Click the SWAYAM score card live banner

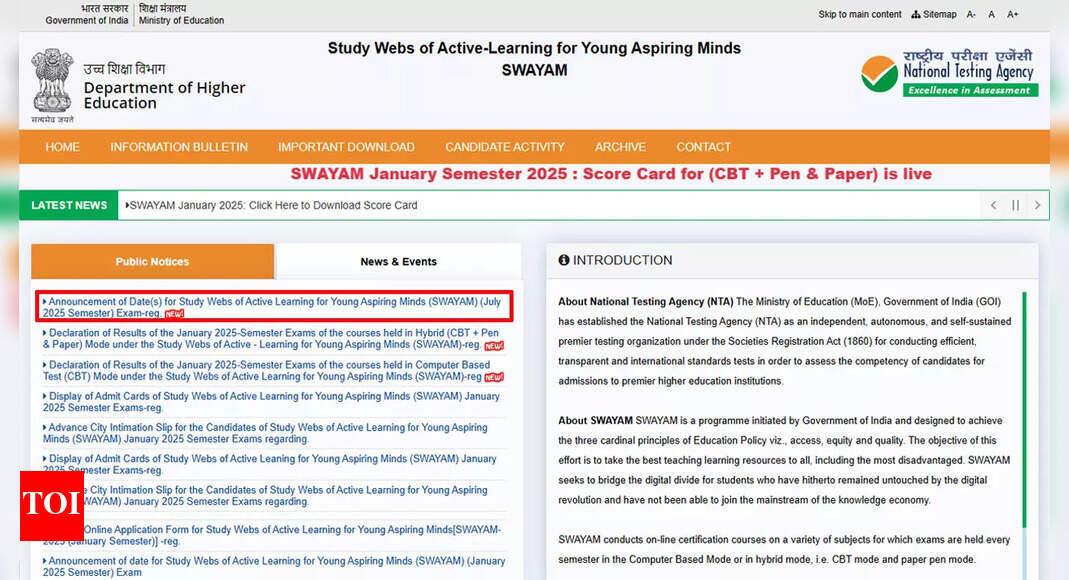point(611,174)
